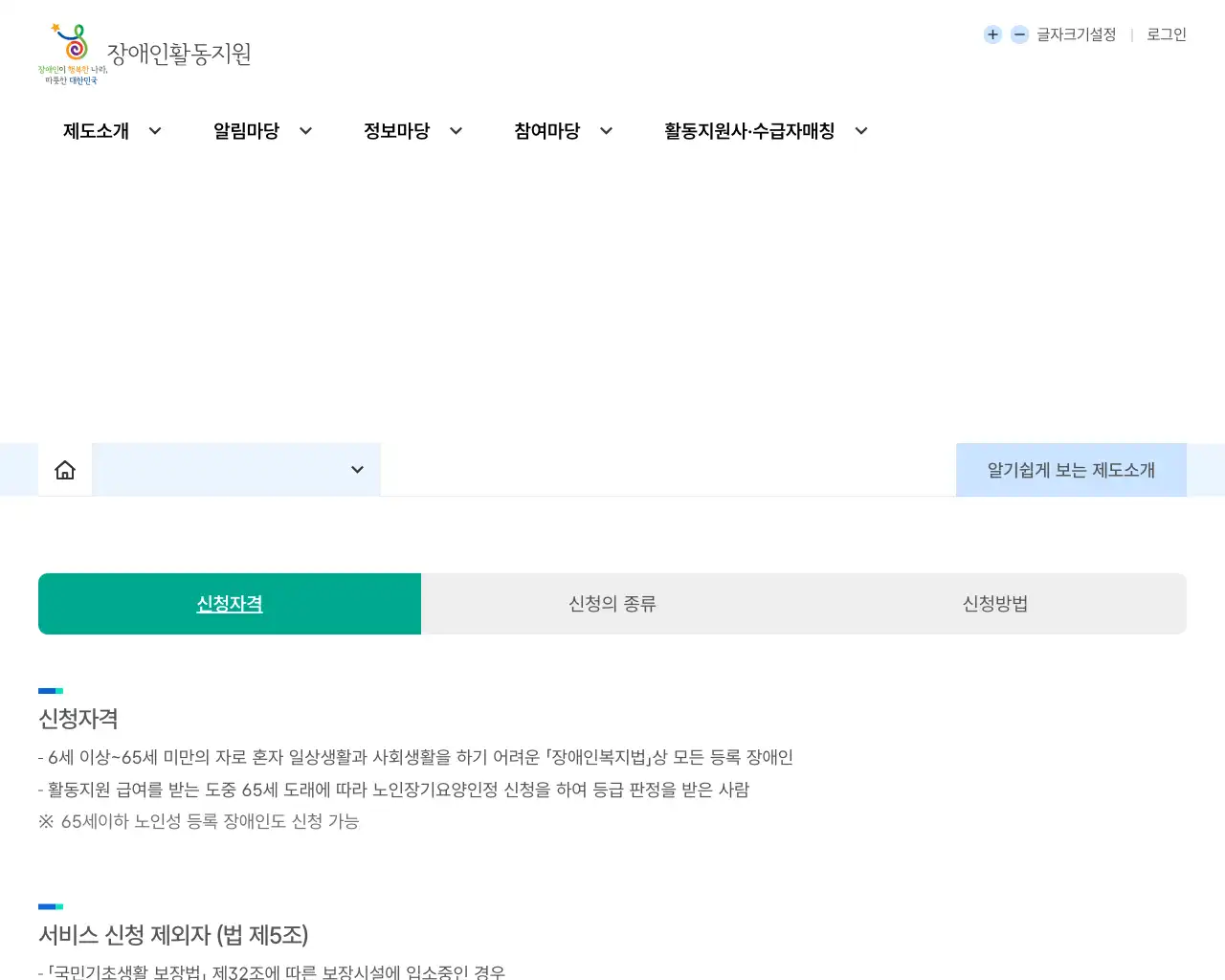Expand the 참여마당 menu chevron
Viewport: 1225px width, 980px height.
pos(605,131)
